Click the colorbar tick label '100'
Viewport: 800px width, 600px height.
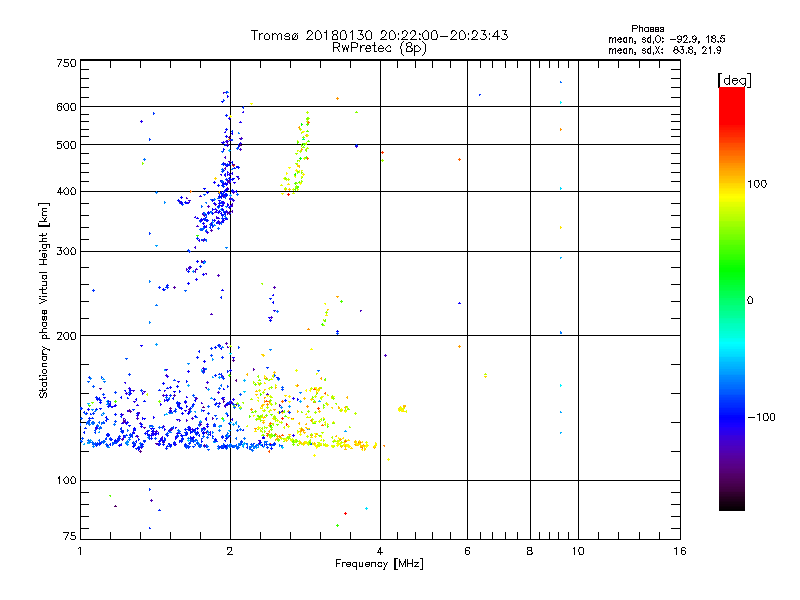[x=757, y=184]
